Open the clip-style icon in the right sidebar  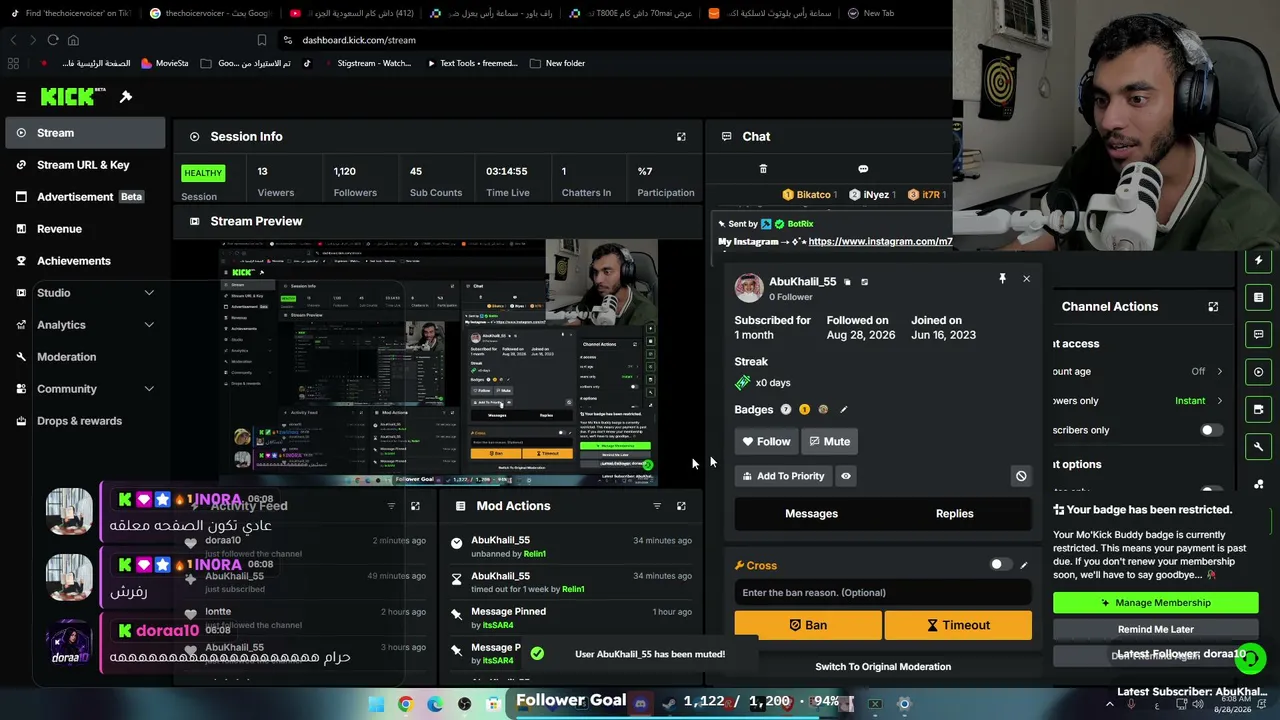1259,409
